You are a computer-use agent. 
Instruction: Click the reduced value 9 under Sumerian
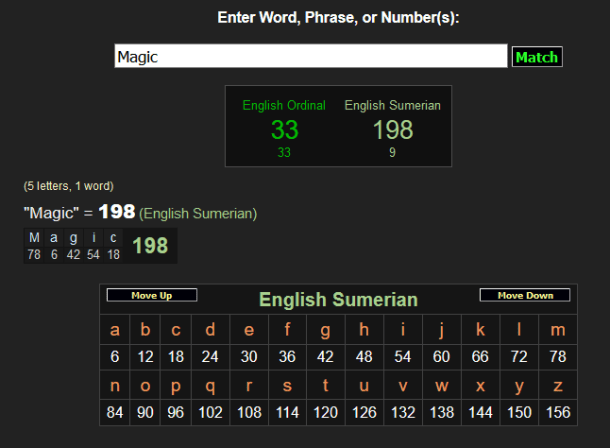[x=392, y=153]
